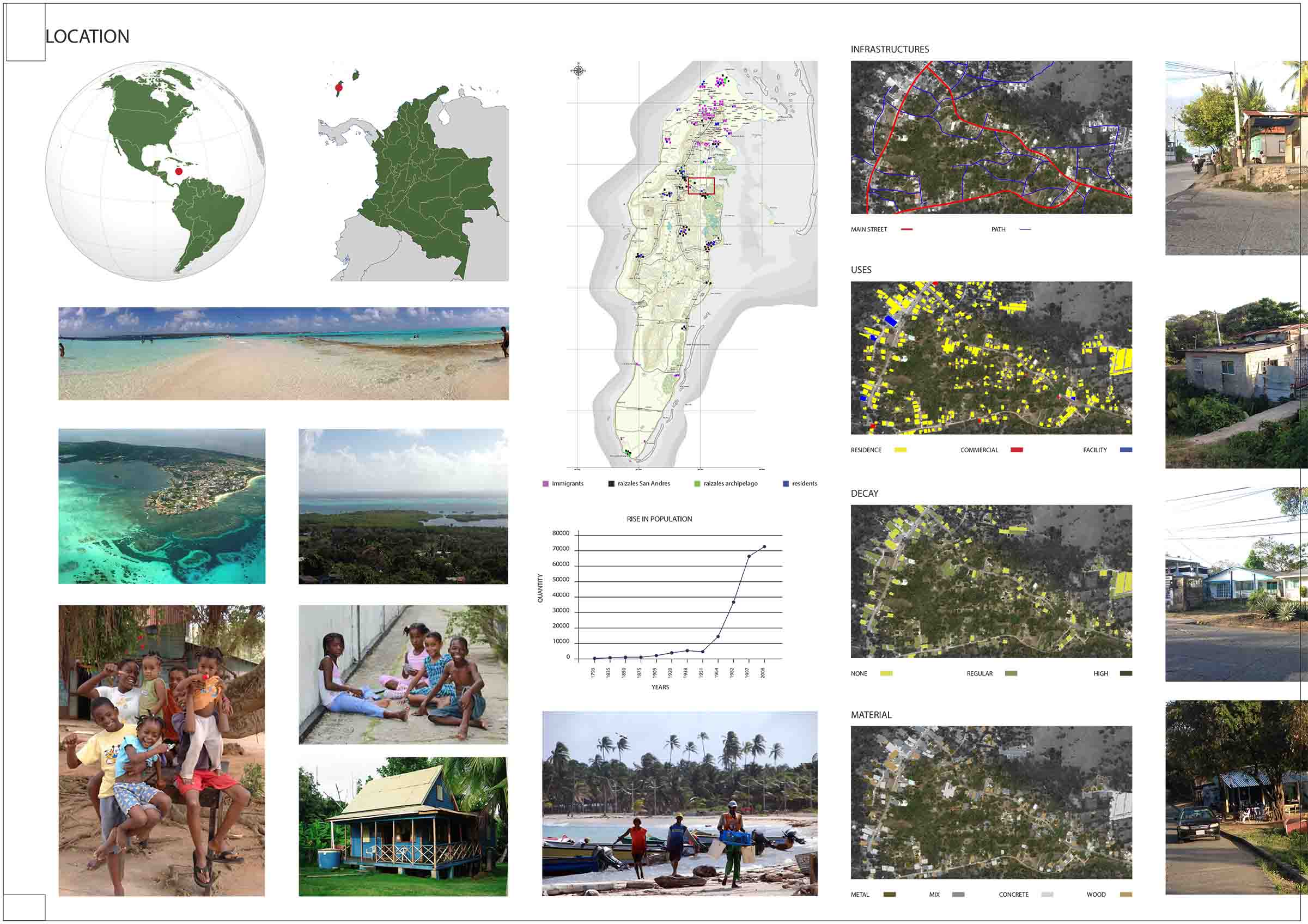The image size is (1308, 924).
Task: Open the INFRASTRUCTURES aerial map
Action: click(991, 137)
